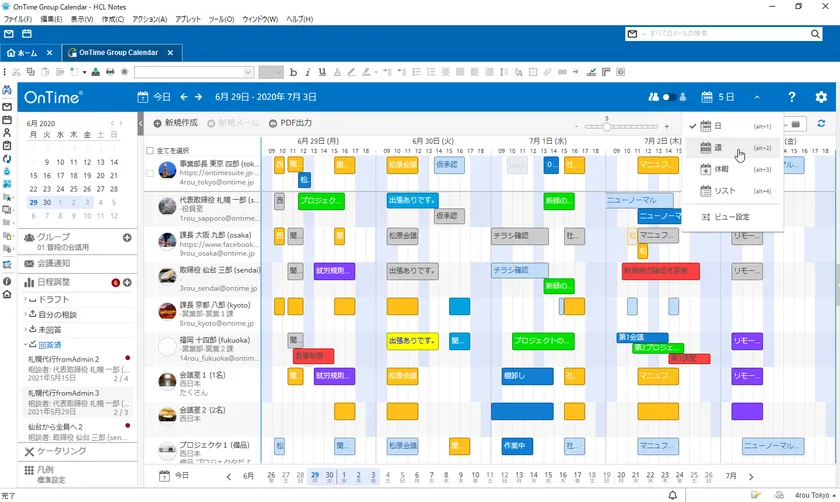The width and height of the screenshot is (840, 502).
Task: Collapse the left panel handle
Action: pyautogui.click(x=140, y=124)
